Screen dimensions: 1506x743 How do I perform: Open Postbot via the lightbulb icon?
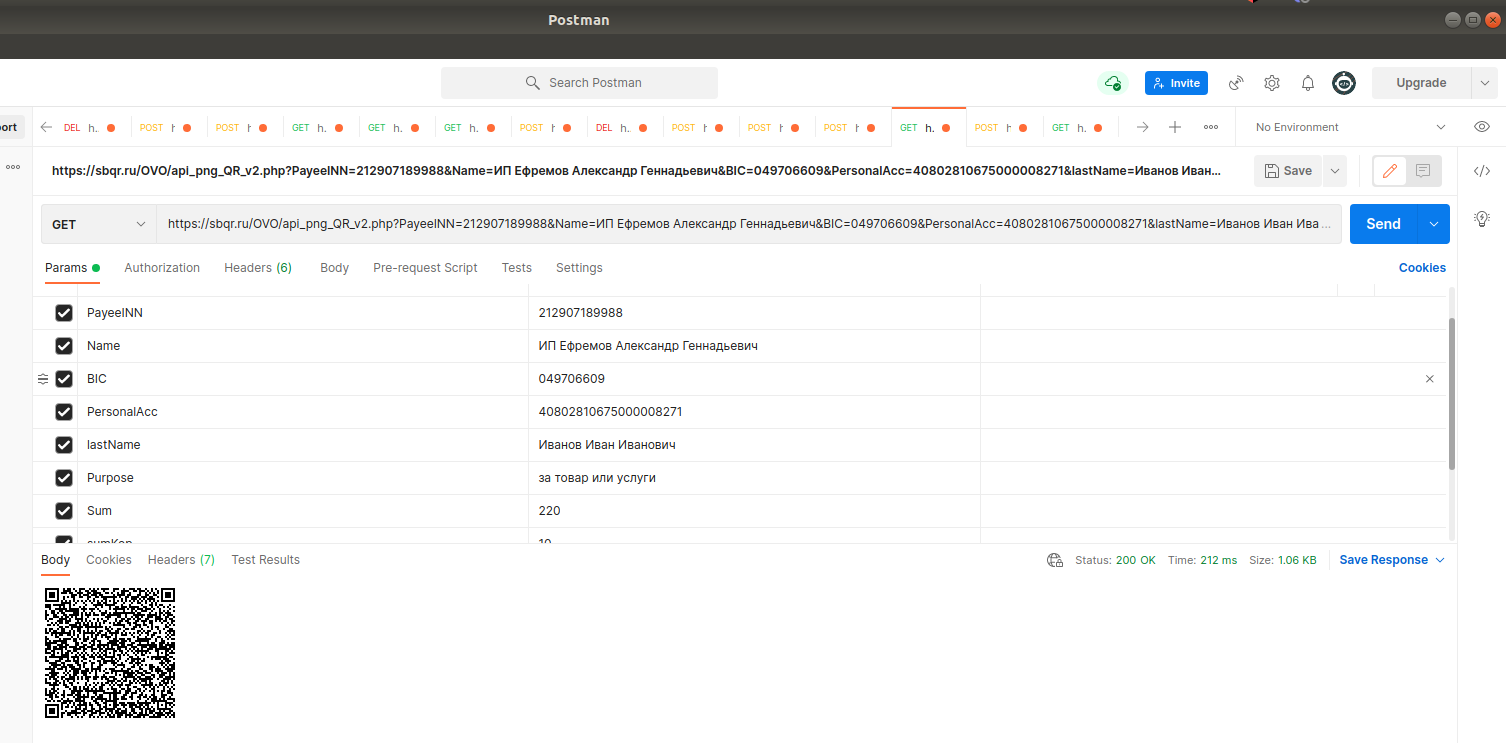pos(1481,218)
